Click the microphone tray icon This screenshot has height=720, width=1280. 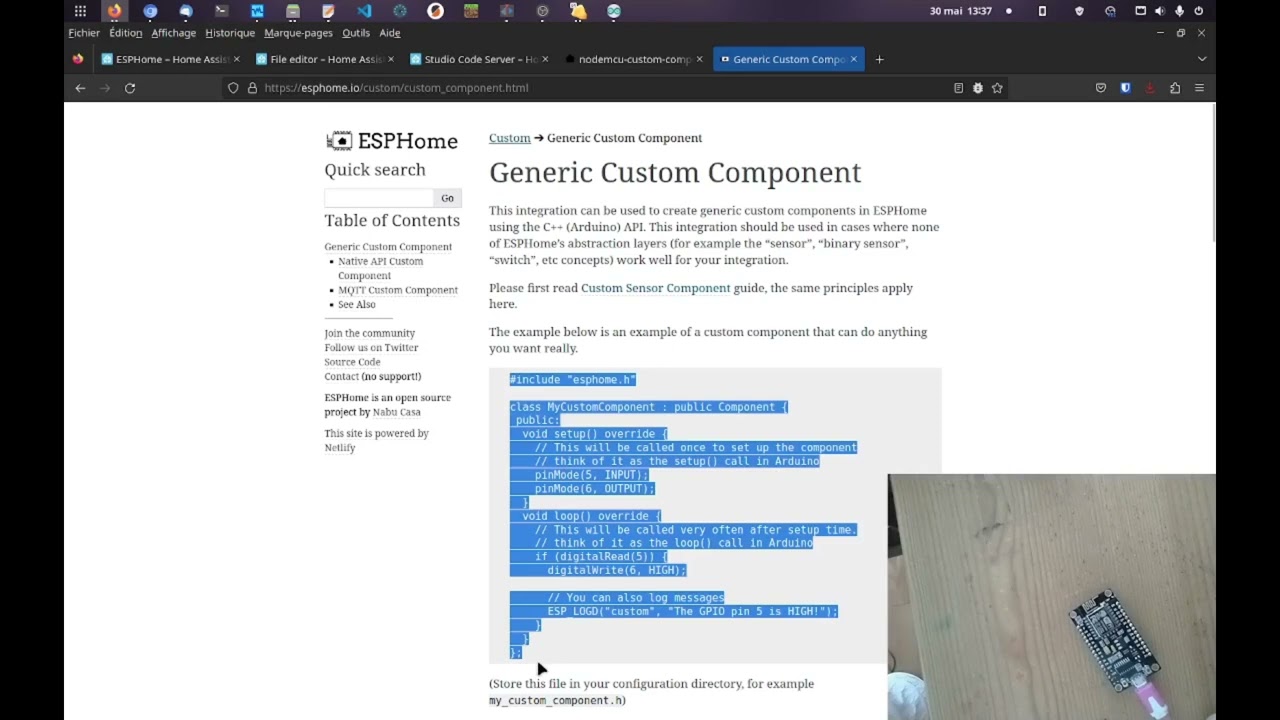point(1179,11)
